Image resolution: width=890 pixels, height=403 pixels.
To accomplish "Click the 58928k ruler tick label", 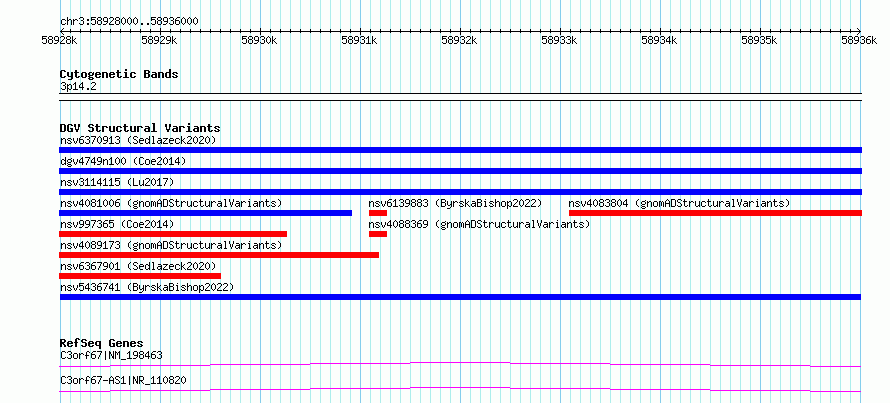I will pyautogui.click(x=60, y=40).
